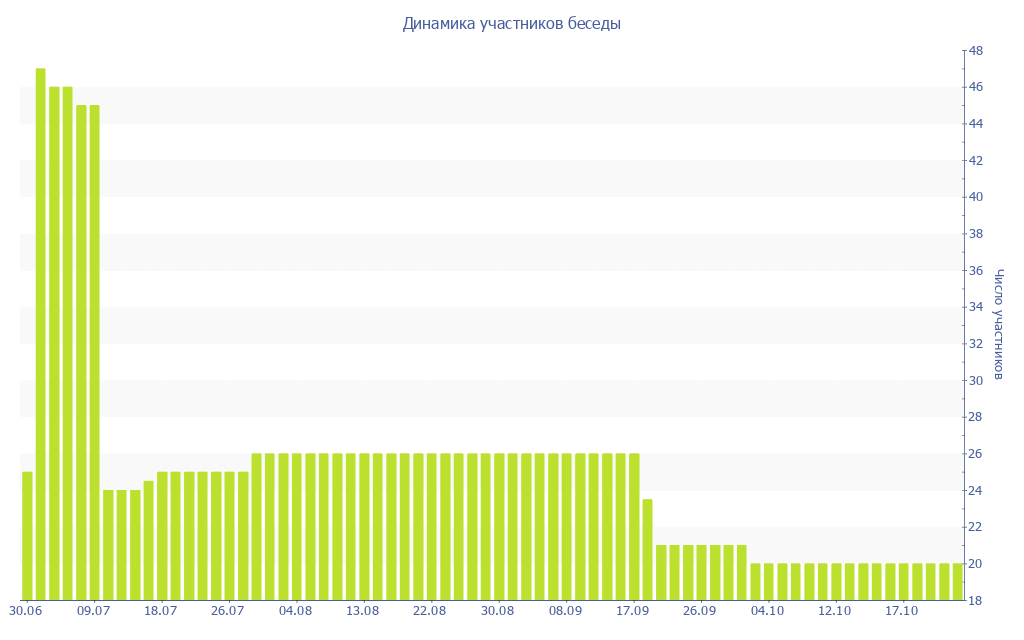Image resolution: width=1024 pixels, height=640 pixels.
Task: Click the chart title 'Динамика участников беседы'
Action: coord(511,24)
